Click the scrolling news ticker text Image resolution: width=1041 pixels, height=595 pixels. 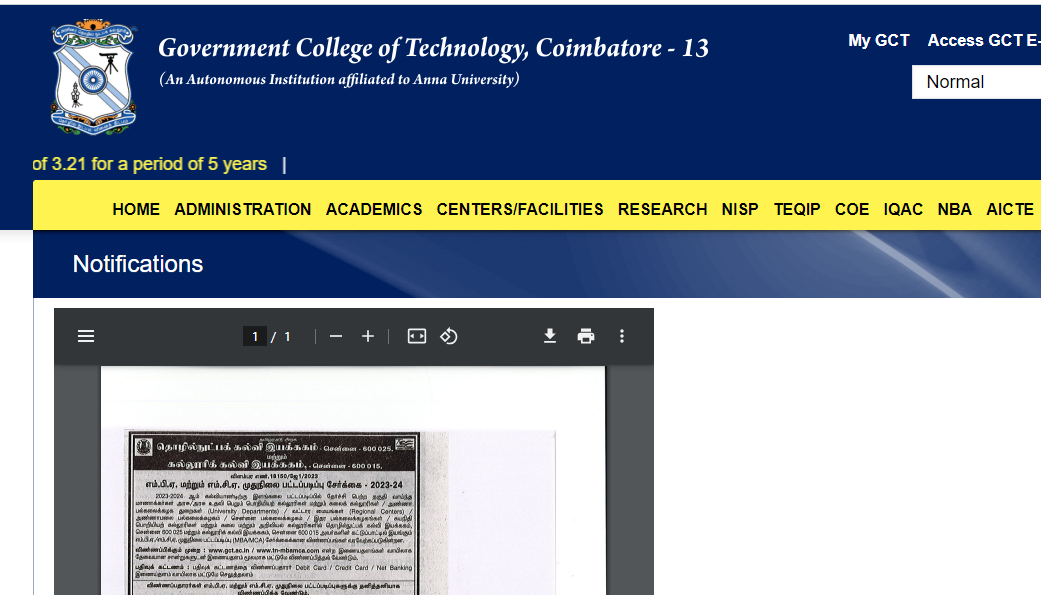[149, 164]
